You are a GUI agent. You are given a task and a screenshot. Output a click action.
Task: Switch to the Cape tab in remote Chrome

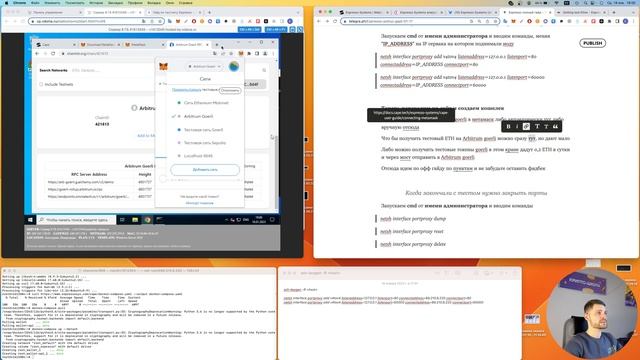coord(56,44)
